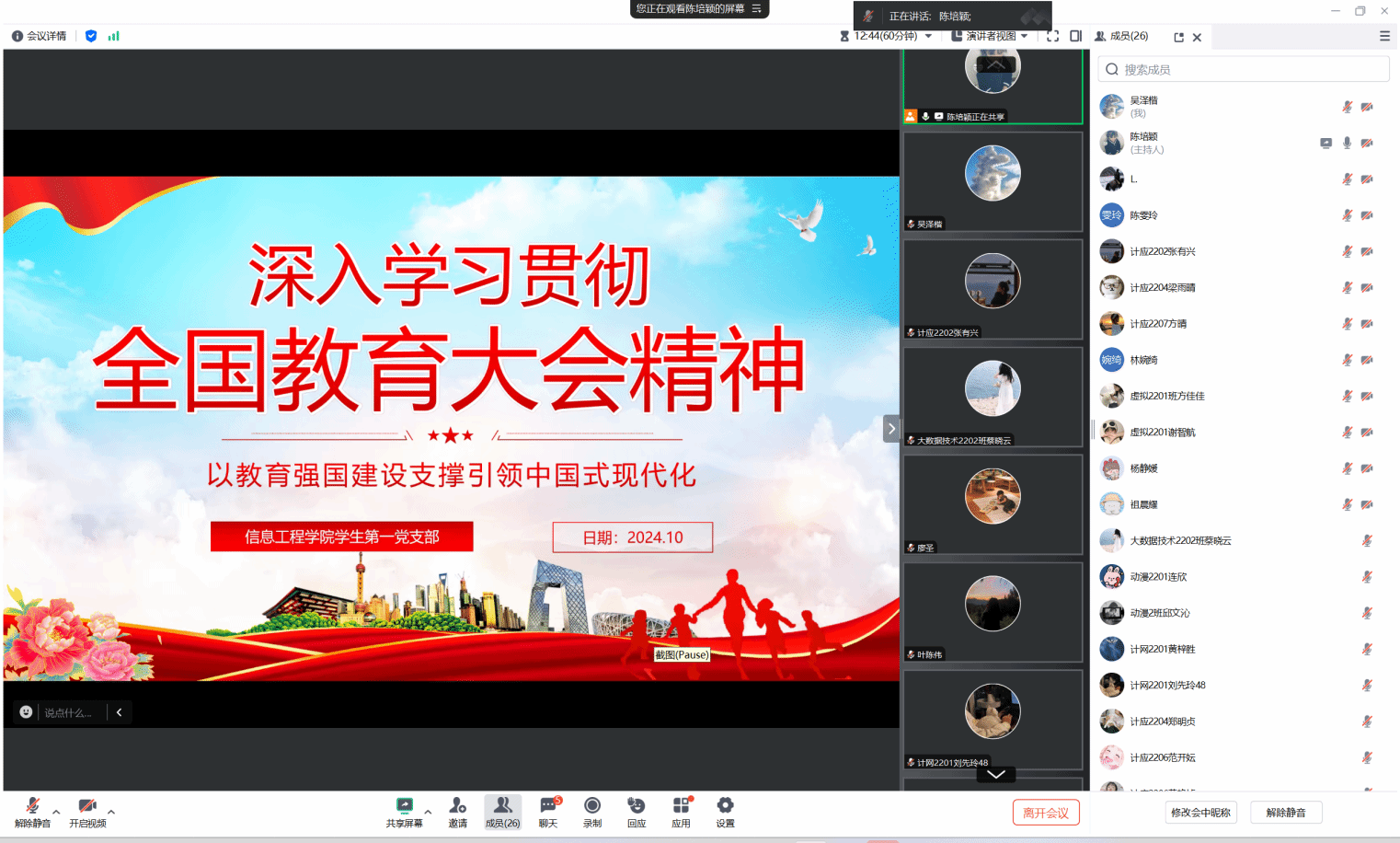Open the 应用 apps icon
Image resolution: width=1400 pixels, height=843 pixels.
681,807
